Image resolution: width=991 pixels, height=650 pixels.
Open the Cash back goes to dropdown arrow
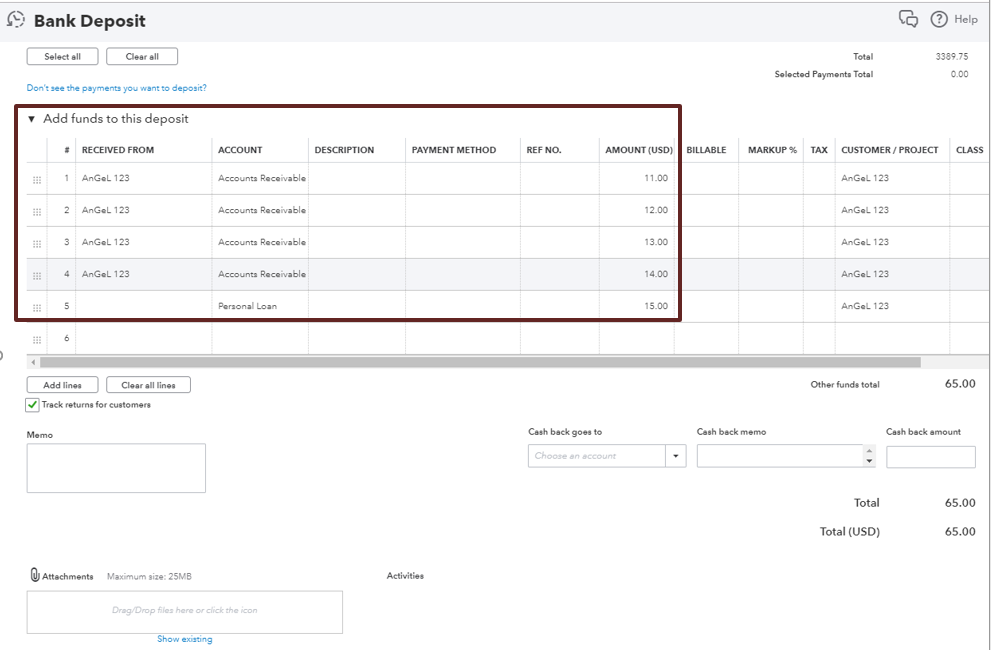pos(676,456)
